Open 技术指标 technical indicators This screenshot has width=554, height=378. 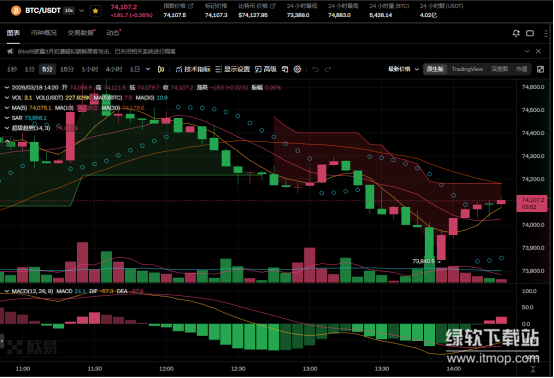(193, 69)
